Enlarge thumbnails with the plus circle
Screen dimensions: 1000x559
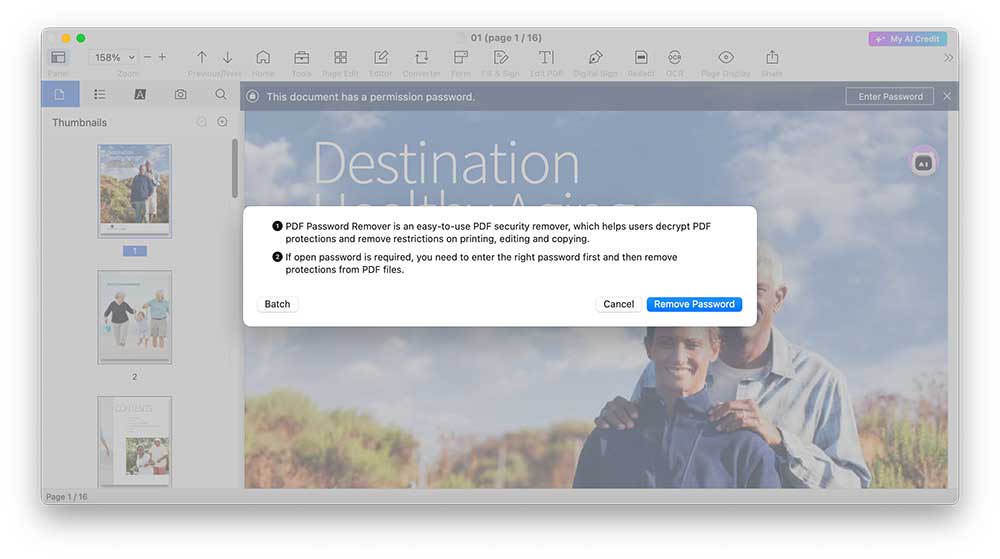pyautogui.click(x=222, y=122)
